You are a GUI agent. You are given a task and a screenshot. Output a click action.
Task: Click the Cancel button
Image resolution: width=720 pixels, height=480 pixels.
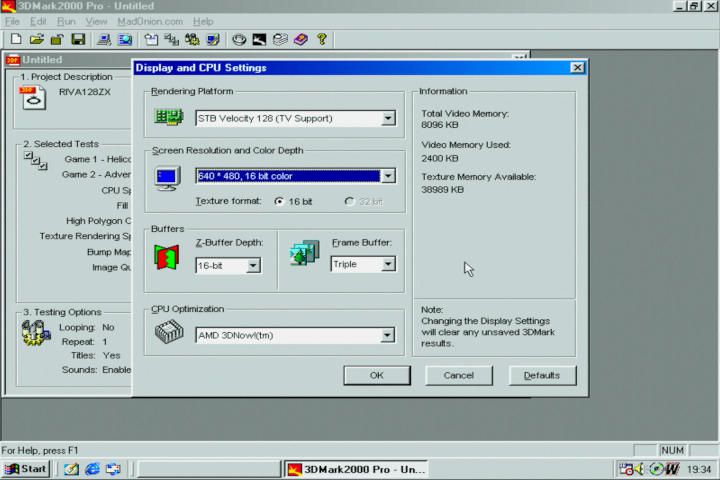[459, 375]
